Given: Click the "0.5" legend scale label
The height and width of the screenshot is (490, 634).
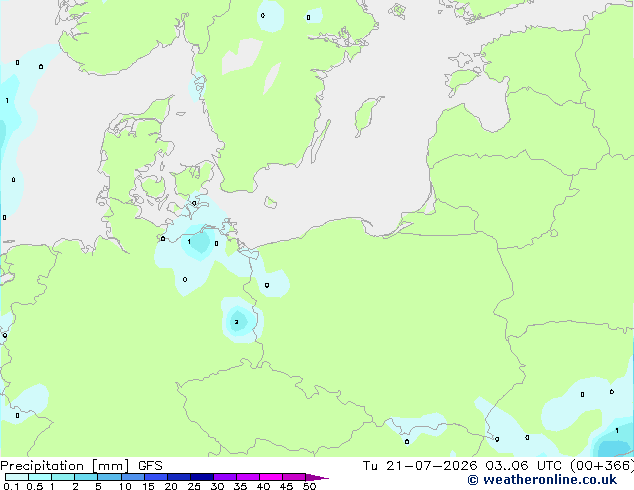Looking at the screenshot, I should click(35, 486).
